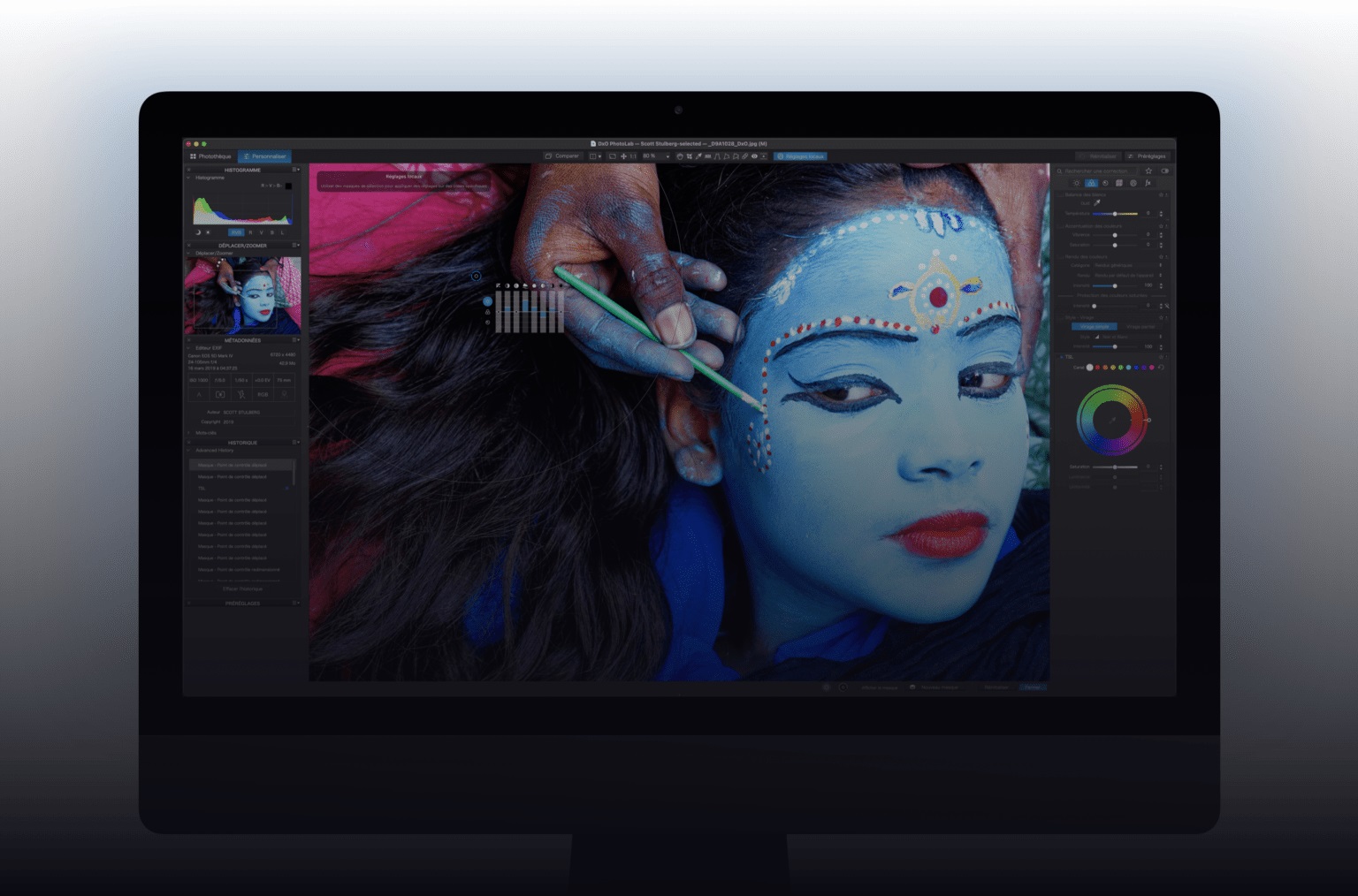Select the Hand pan tool in toolbar
Image resolution: width=1358 pixels, height=896 pixels.
pos(679,156)
